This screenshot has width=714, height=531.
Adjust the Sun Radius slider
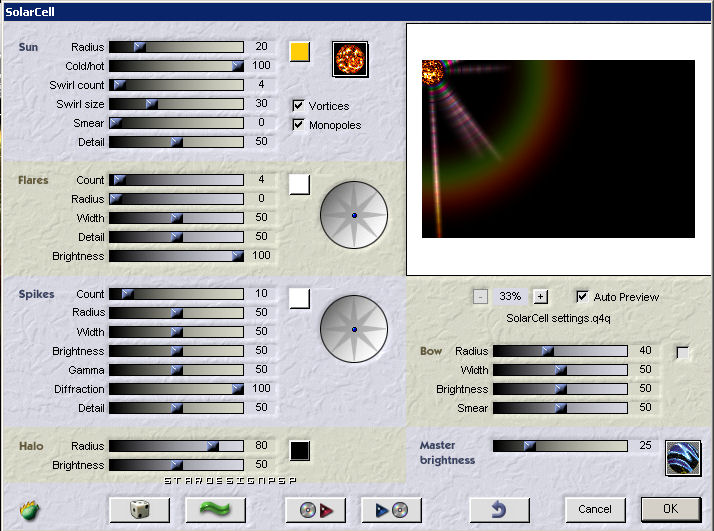point(176,47)
